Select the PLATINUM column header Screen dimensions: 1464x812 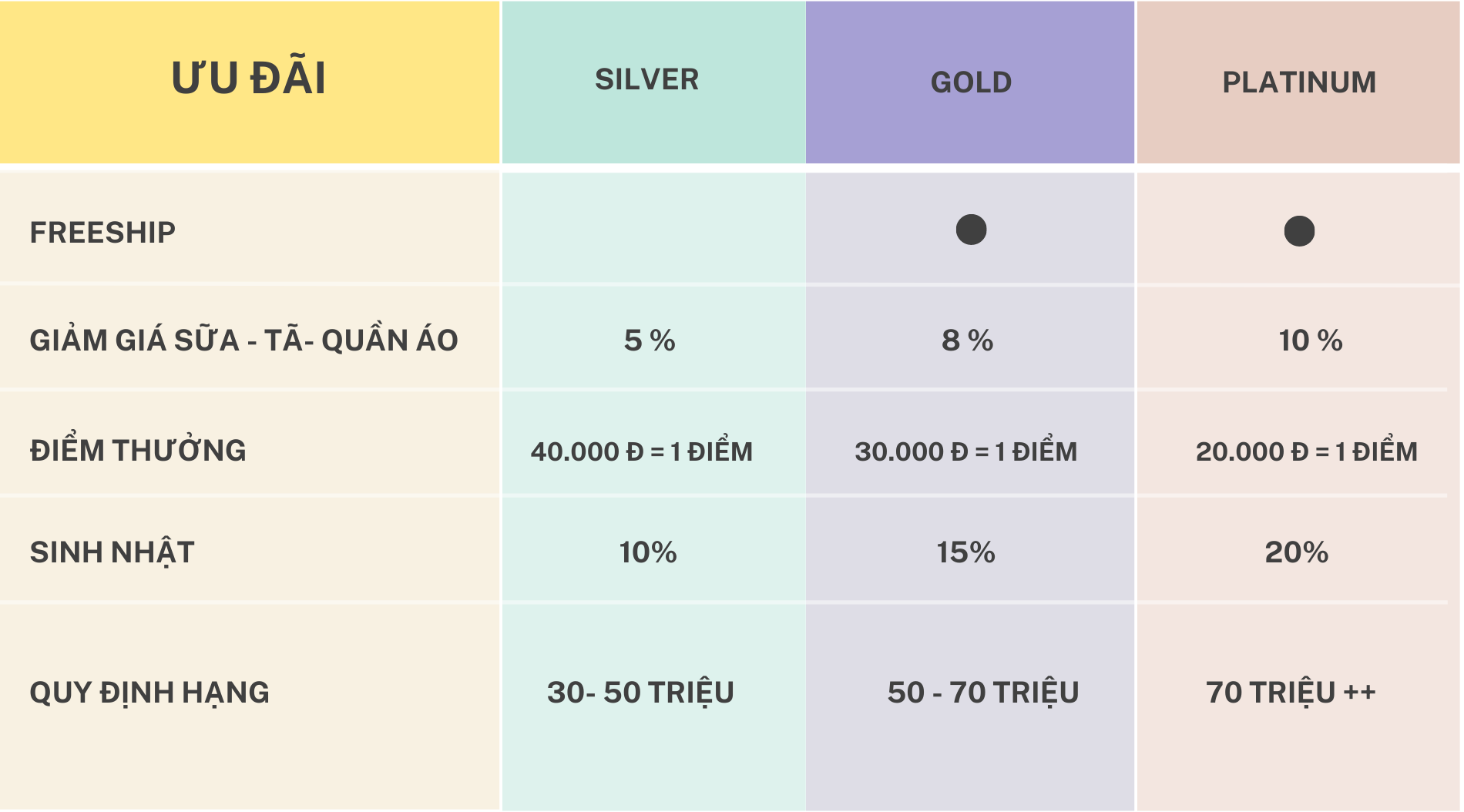(x=1299, y=82)
